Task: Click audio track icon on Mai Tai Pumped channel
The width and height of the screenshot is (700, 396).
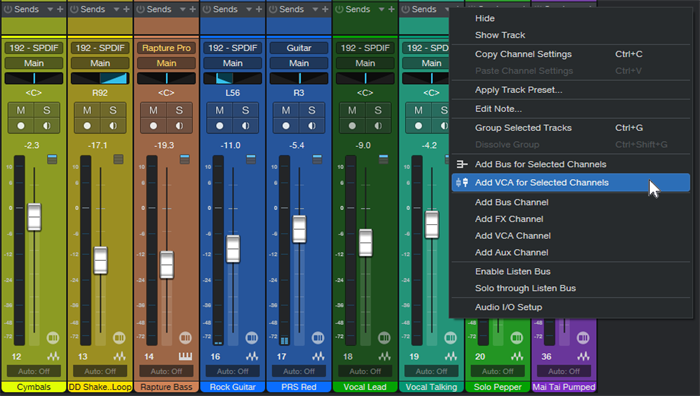Action: (583, 356)
